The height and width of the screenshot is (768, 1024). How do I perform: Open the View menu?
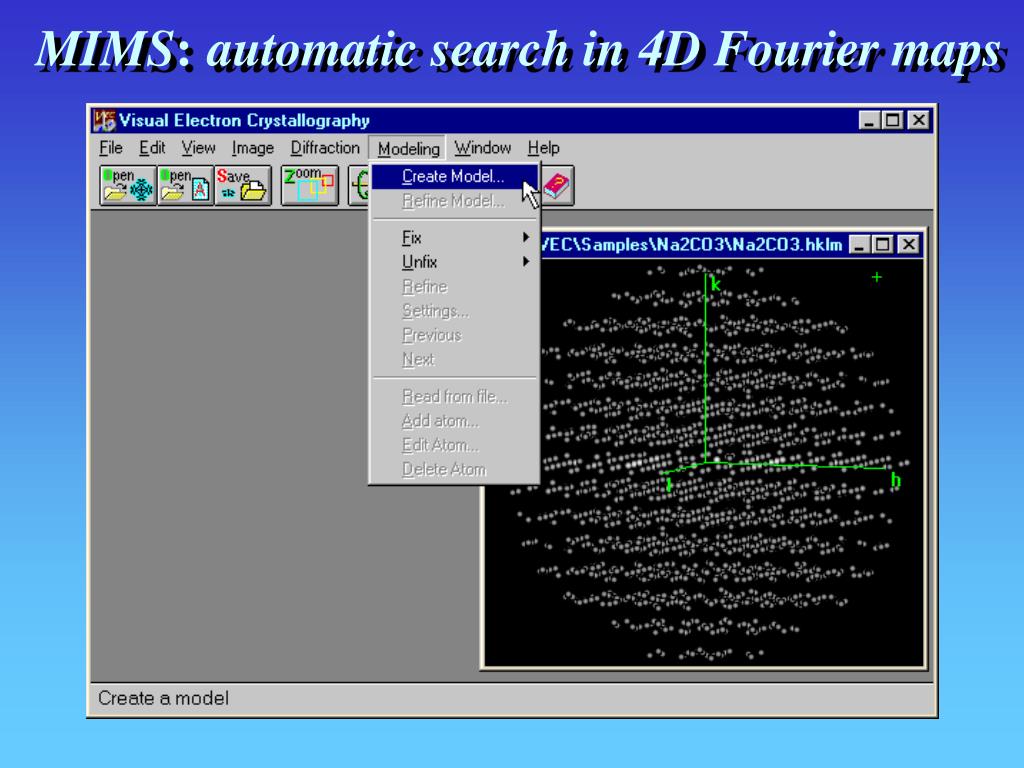click(199, 148)
